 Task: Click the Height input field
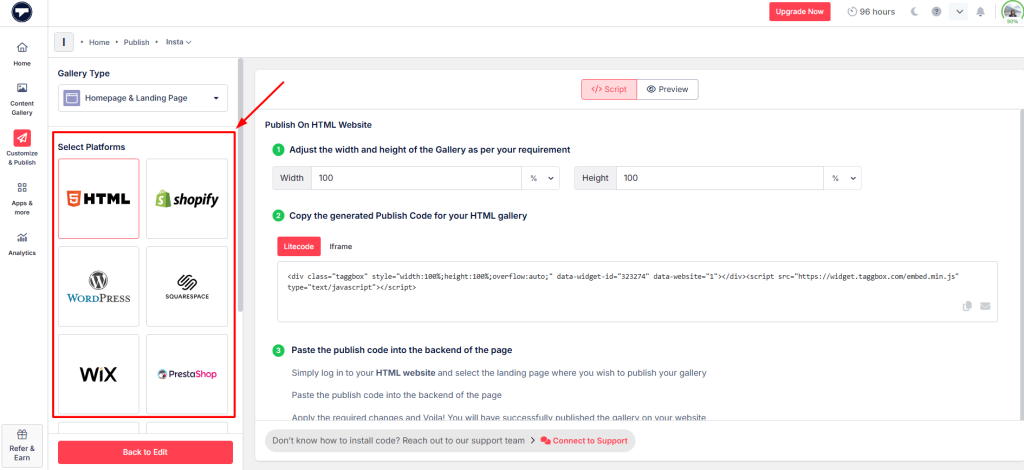click(720, 178)
